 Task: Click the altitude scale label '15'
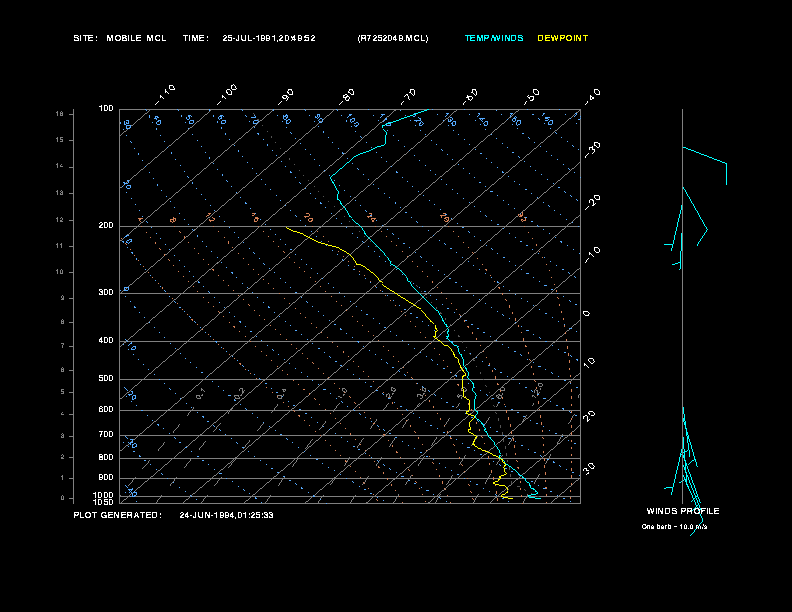pos(60,140)
